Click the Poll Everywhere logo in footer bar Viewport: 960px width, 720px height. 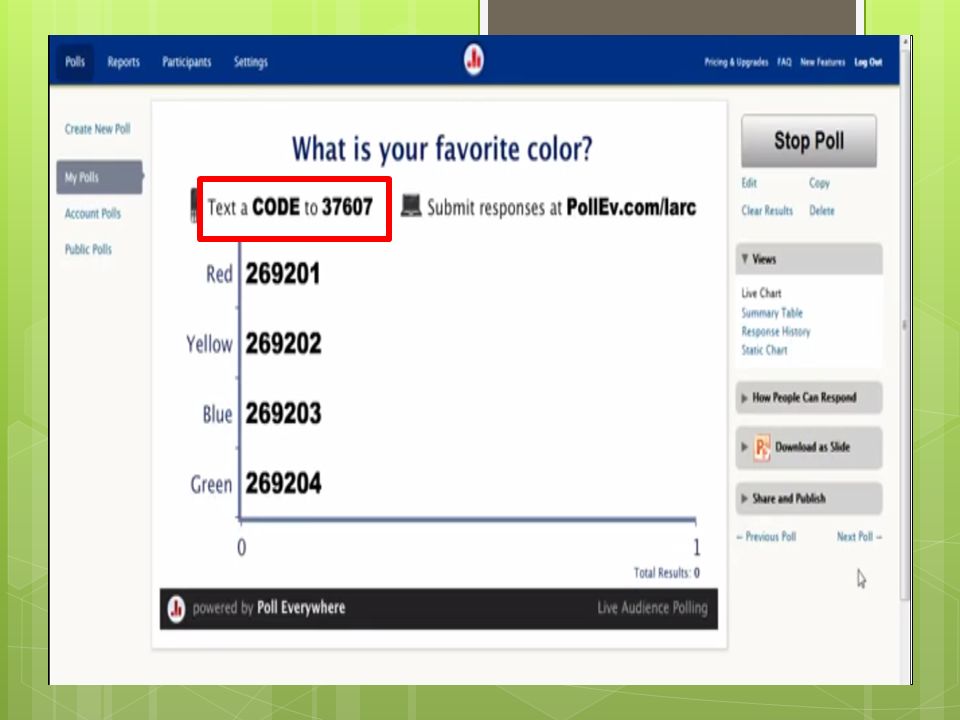point(176,609)
